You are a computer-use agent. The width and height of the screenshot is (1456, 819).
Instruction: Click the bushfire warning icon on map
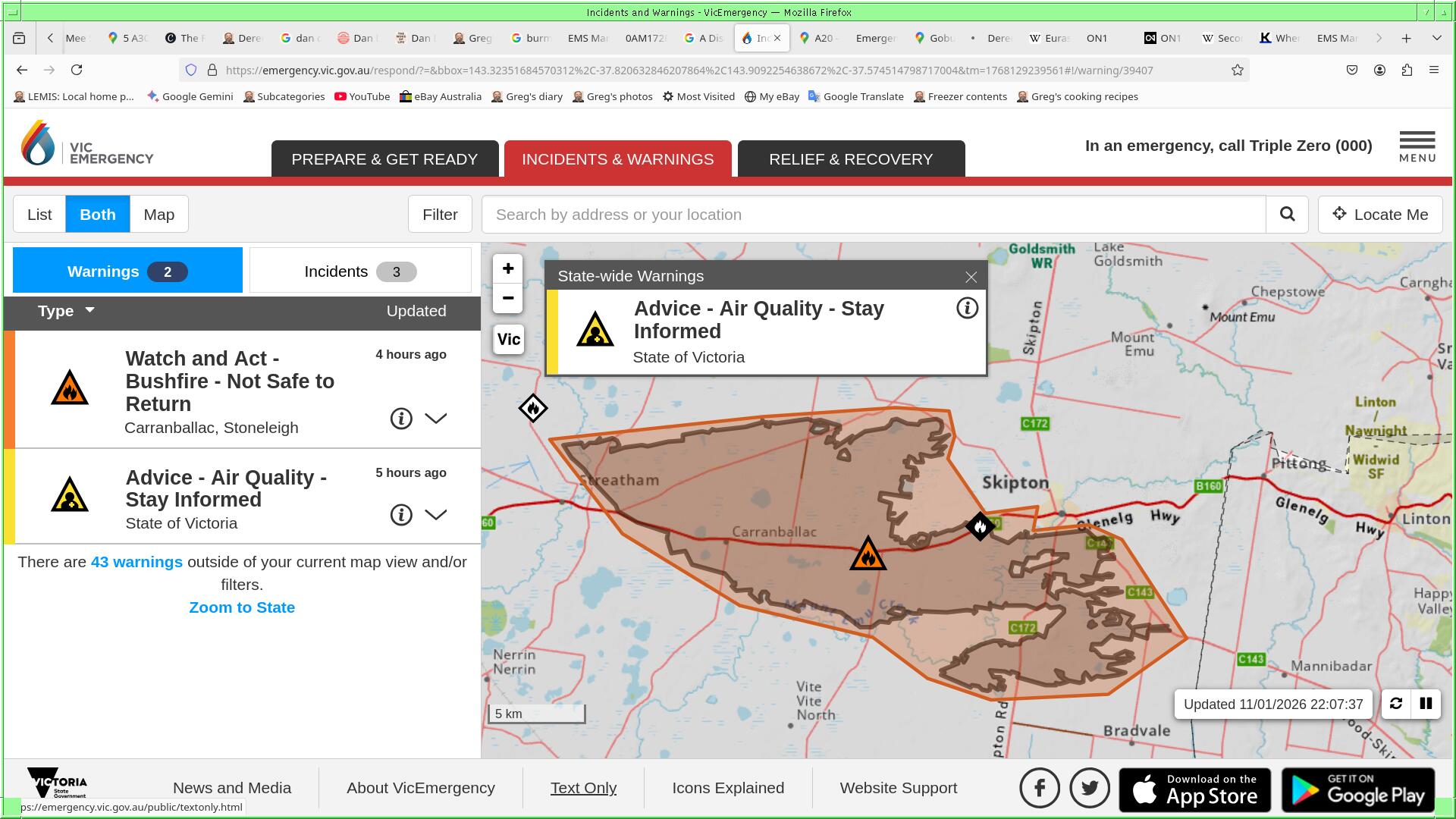(x=868, y=554)
